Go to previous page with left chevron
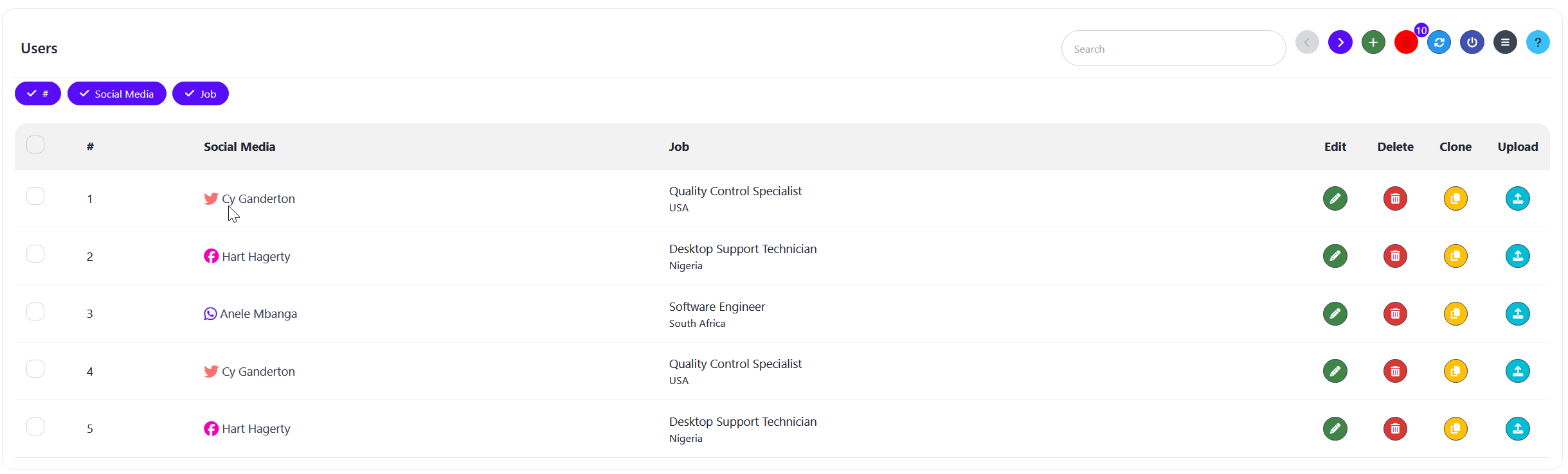The image size is (1568, 474). (x=1307, y=42)
